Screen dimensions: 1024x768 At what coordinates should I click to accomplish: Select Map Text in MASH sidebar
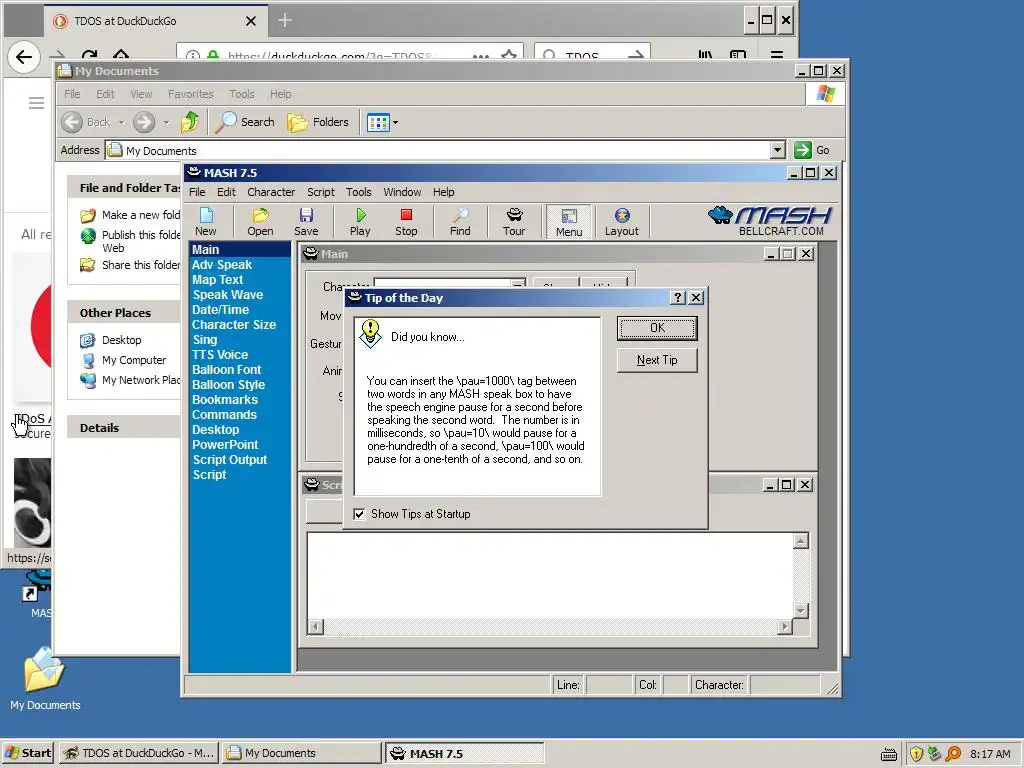click(x=217, y=280)
